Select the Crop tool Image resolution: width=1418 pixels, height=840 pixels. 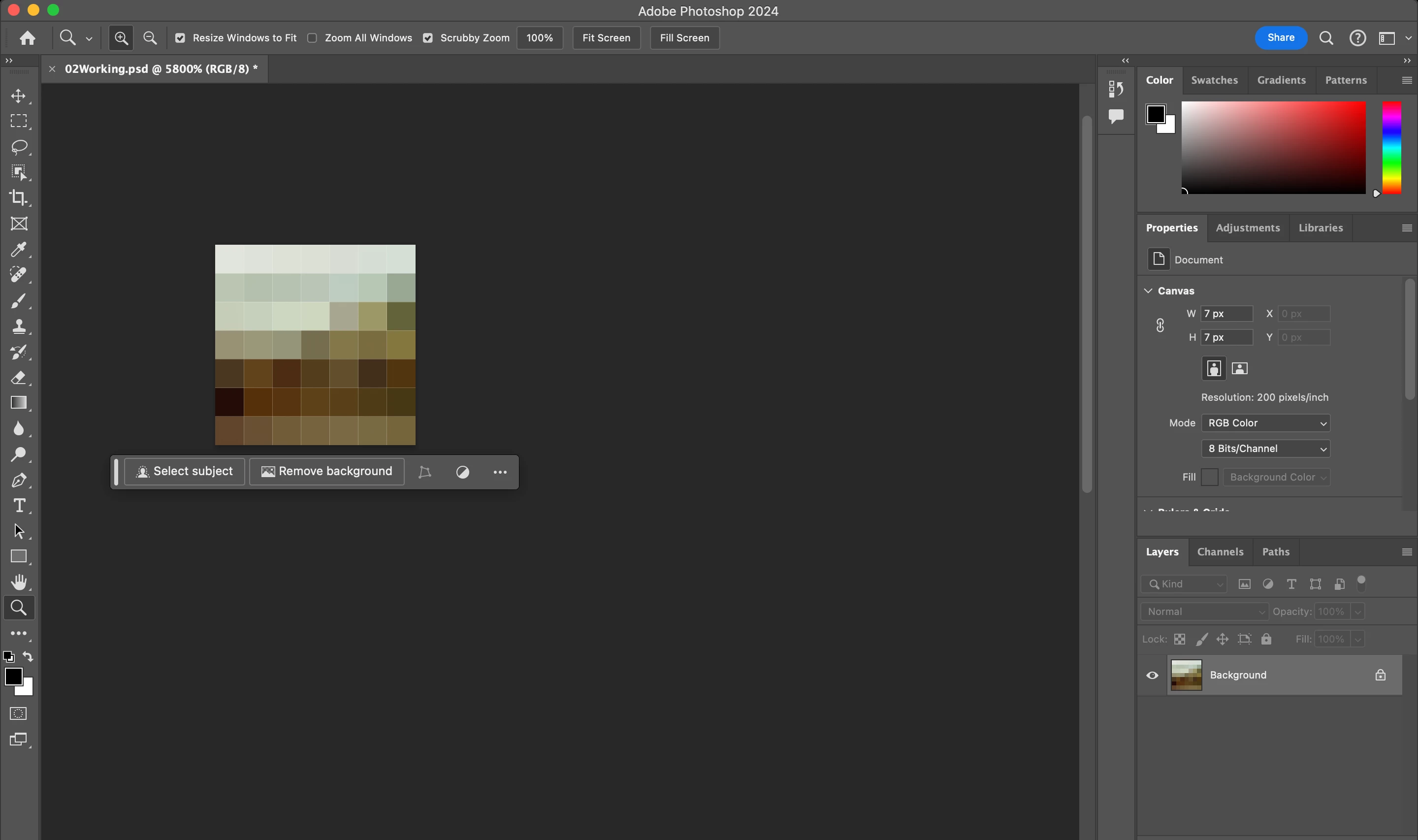coord(19,197)
